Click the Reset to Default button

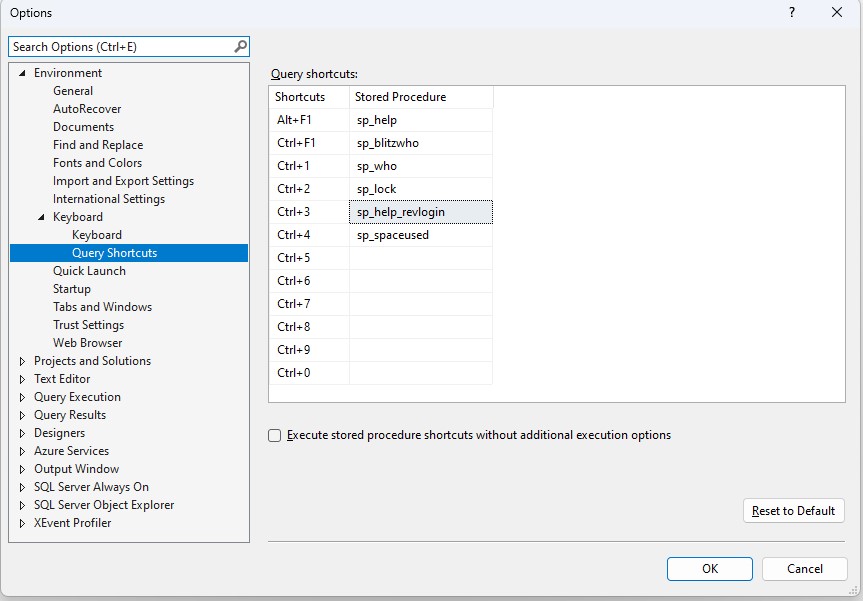pos(793,510)
